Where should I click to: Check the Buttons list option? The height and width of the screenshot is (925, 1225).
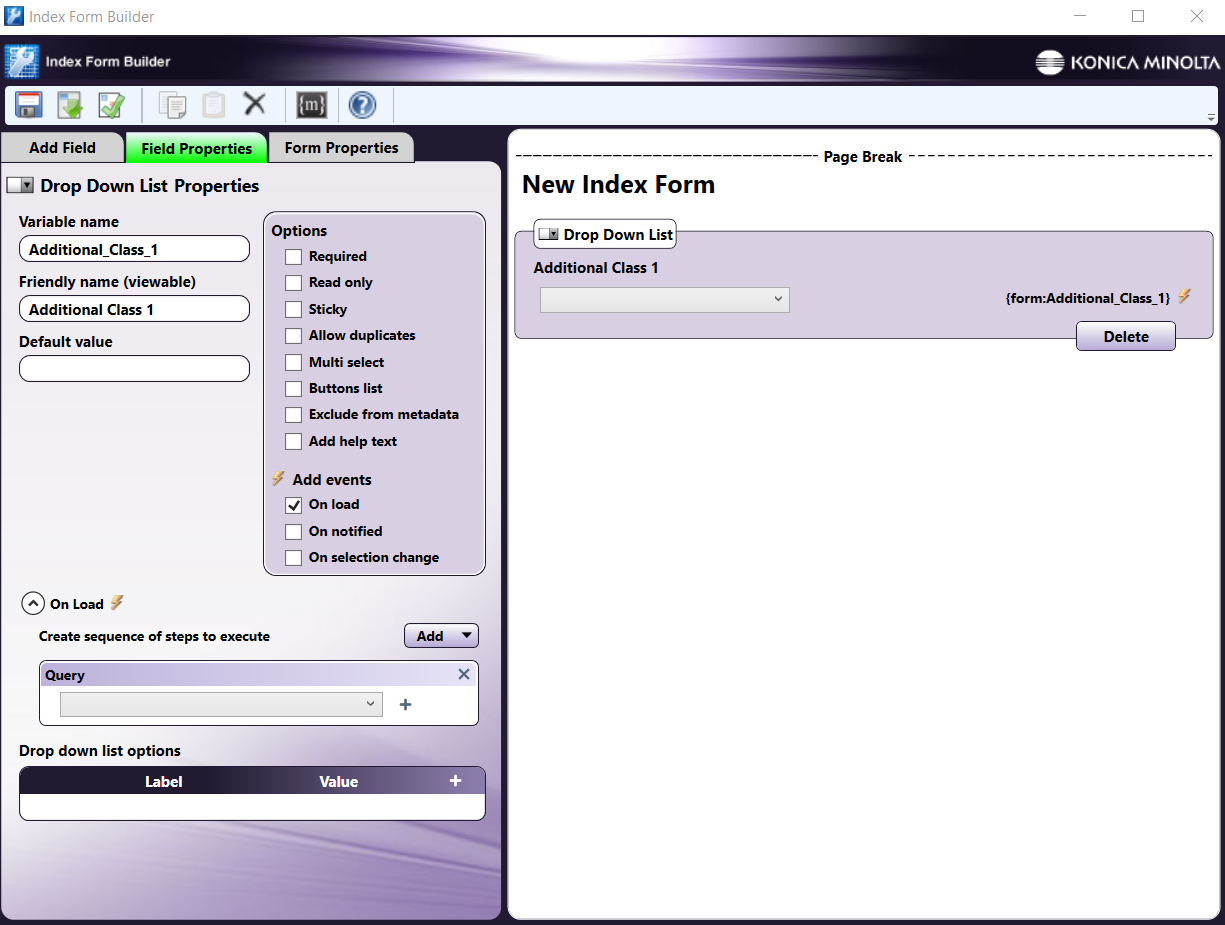[x=293, y=388]
